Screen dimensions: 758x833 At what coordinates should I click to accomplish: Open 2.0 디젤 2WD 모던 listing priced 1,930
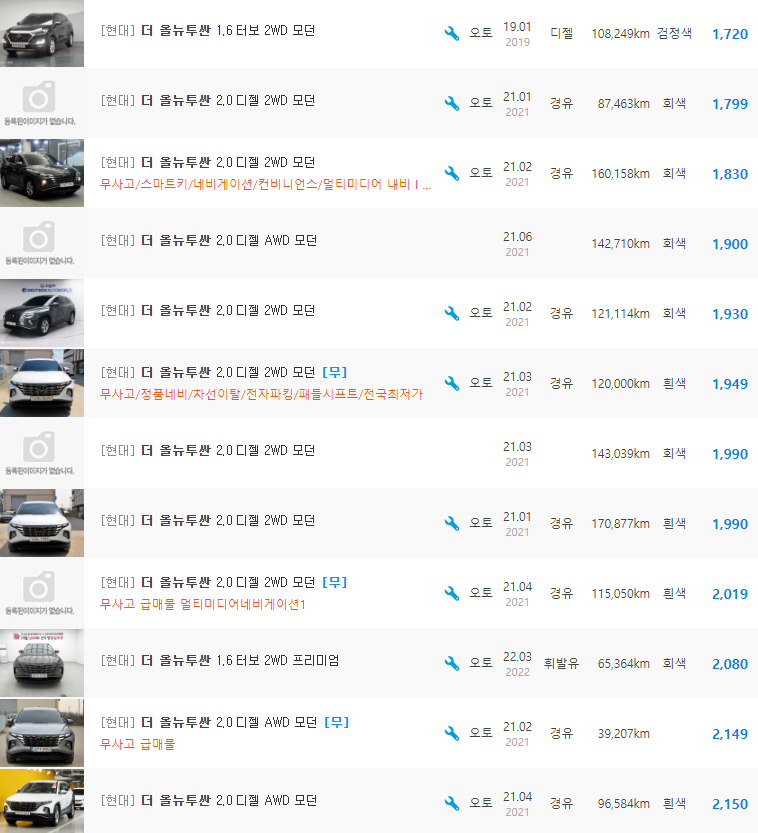point(208,310)
